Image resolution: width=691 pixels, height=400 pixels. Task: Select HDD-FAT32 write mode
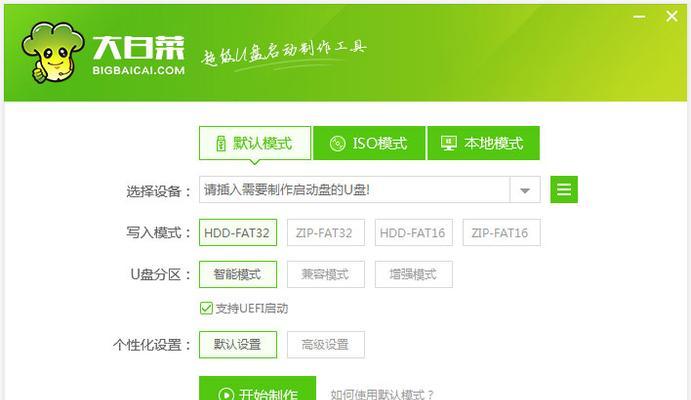[238, 233]
